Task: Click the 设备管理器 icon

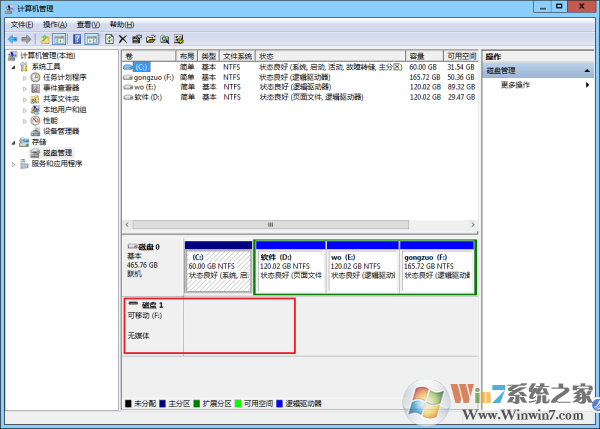Action: 35,131
